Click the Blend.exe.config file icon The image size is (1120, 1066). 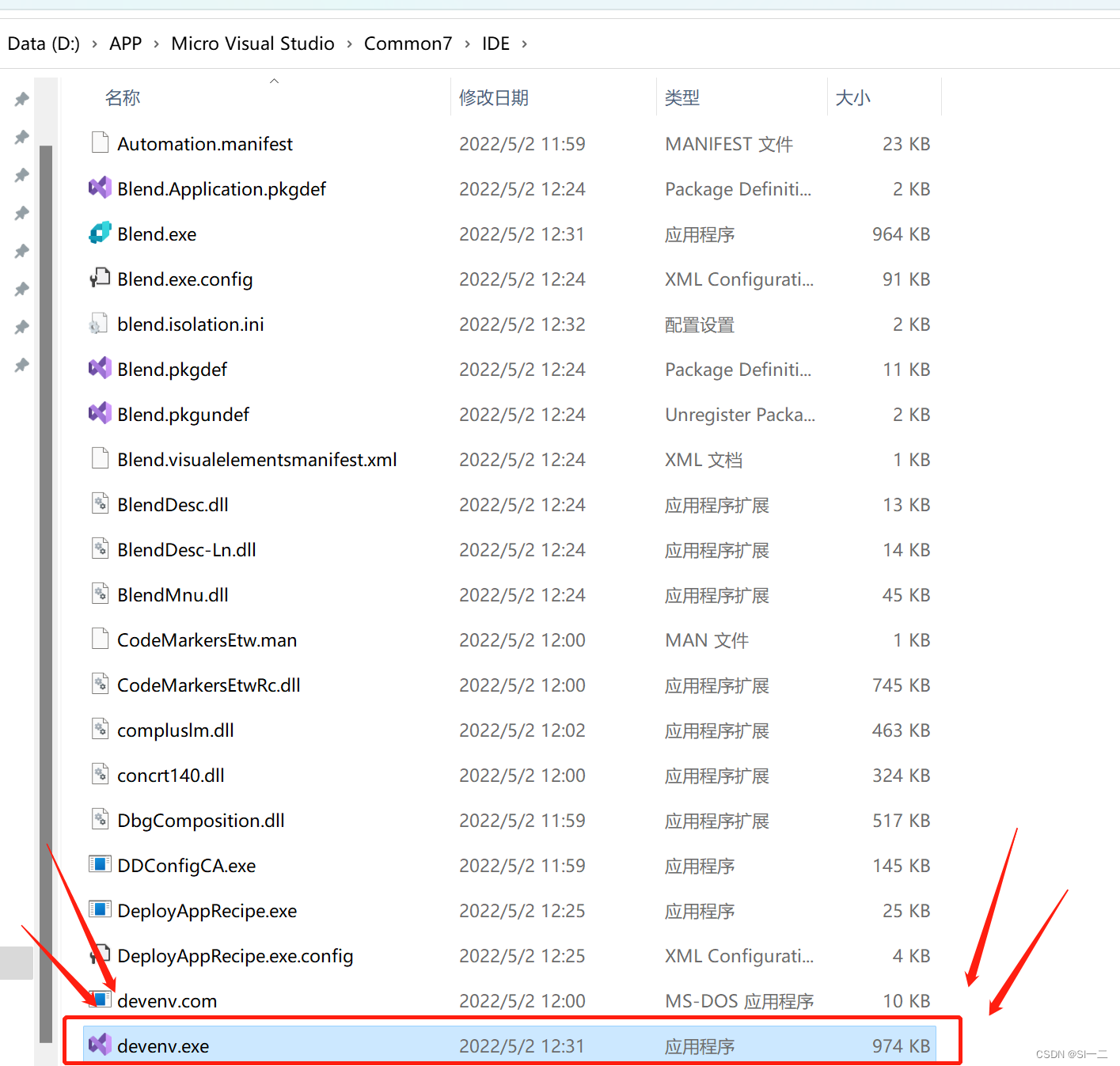click(x=100, y=278)
